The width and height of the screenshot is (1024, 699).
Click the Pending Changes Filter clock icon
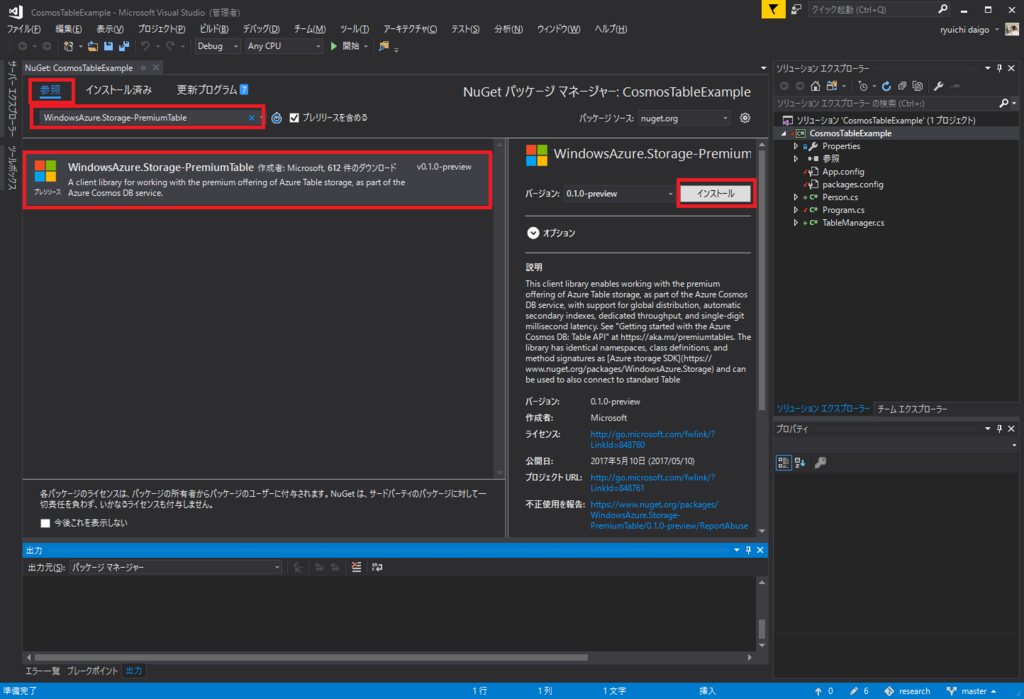coord(863,86)
